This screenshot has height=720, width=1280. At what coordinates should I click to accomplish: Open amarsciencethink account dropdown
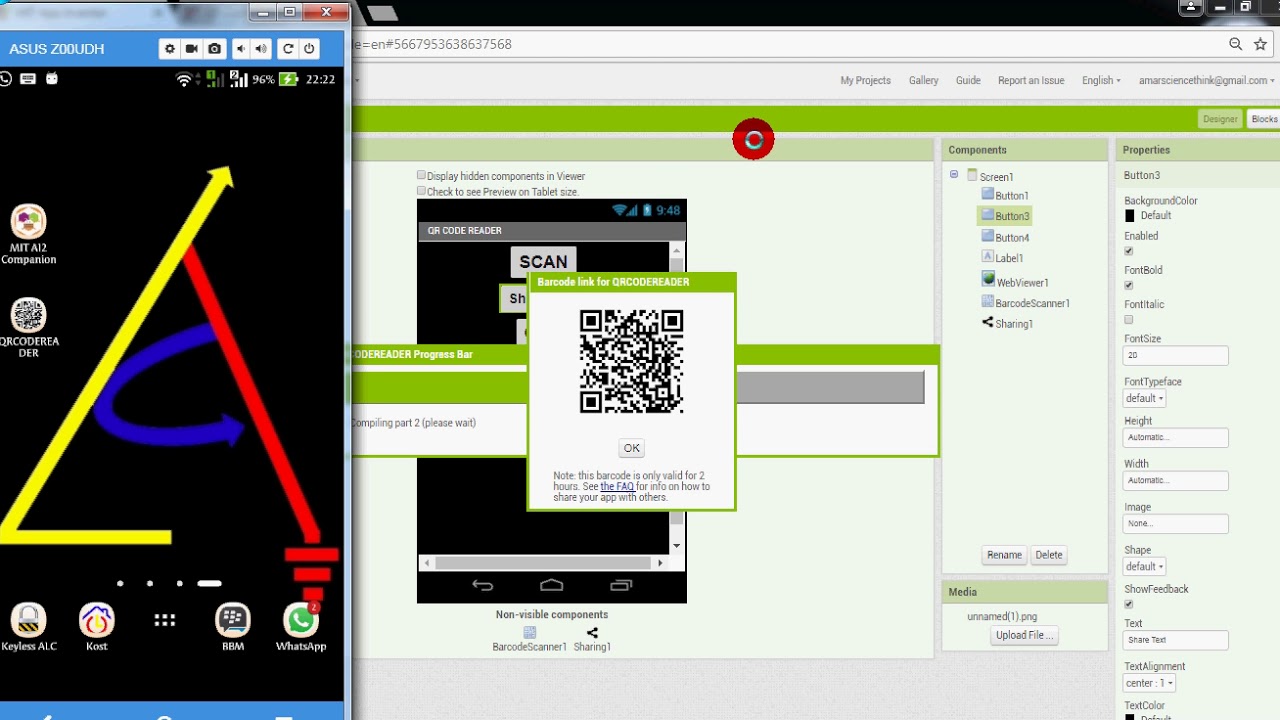pyautogui.click(x=1206, y=80)
